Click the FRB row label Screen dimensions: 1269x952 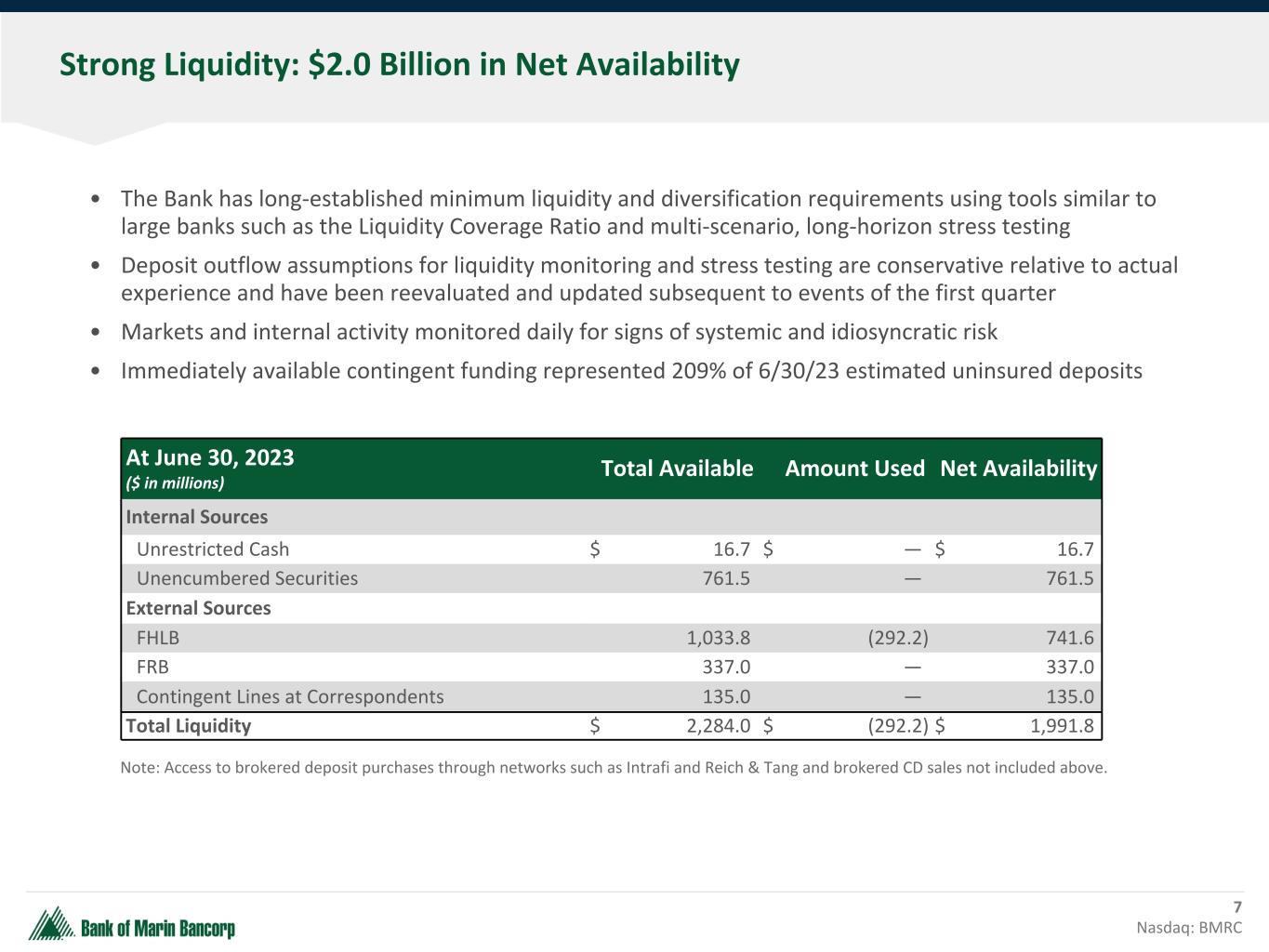152,668
